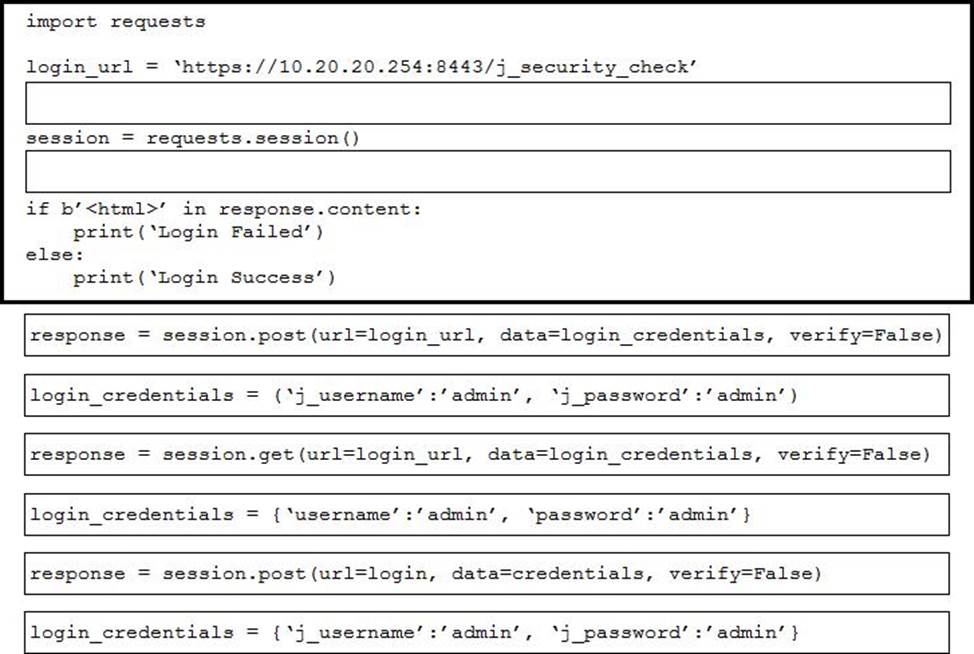
Task: Click the print('Login Success') statement
Action: 204,278
